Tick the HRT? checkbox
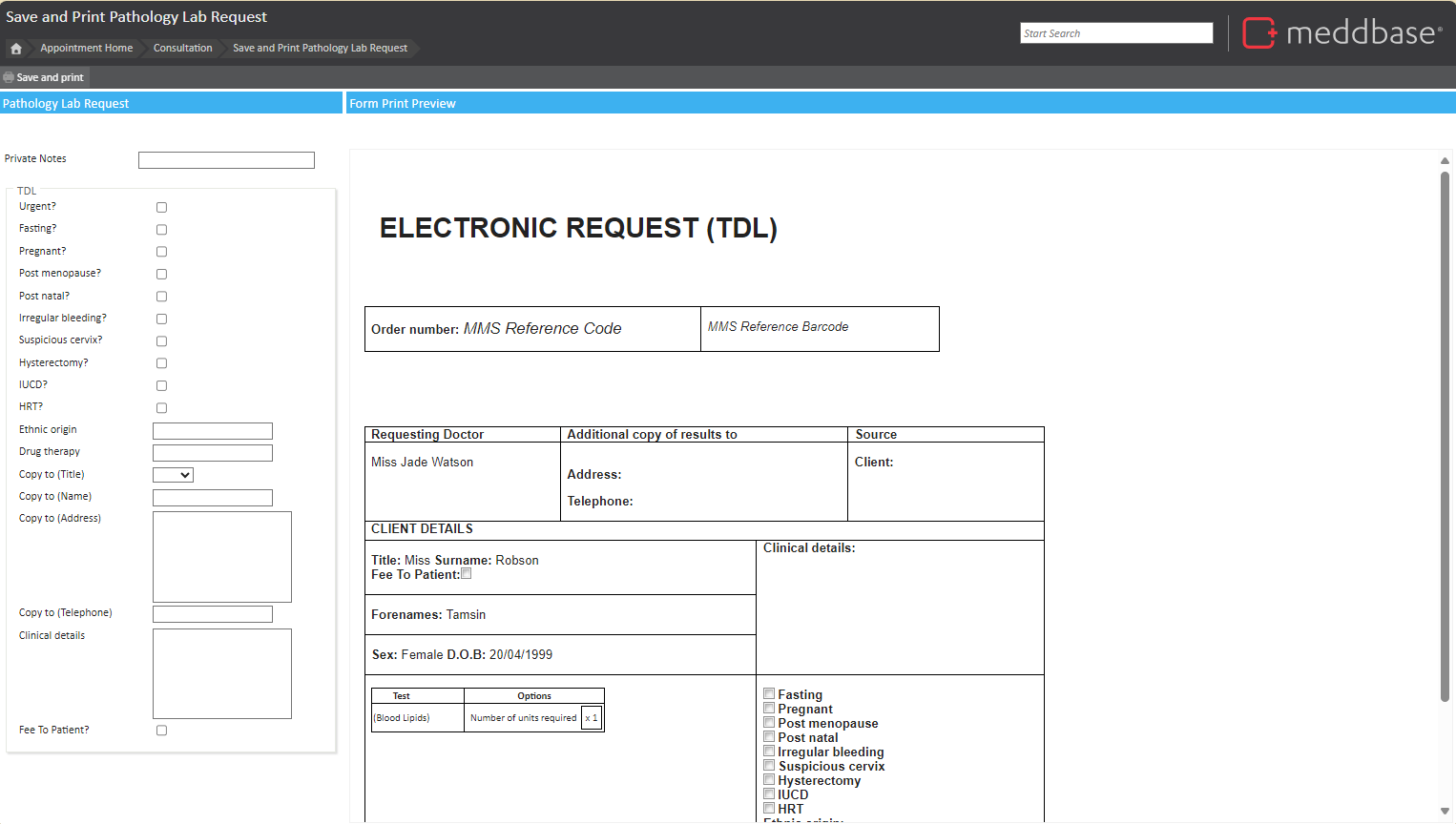This screenshot has height=824, width=1456. [x=161, y=408]
